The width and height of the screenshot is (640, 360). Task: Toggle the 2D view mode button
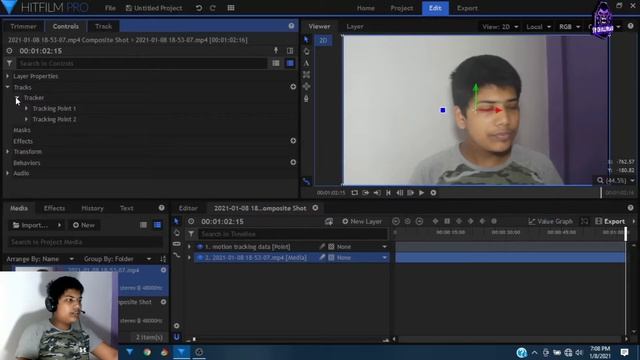point(323,40)
